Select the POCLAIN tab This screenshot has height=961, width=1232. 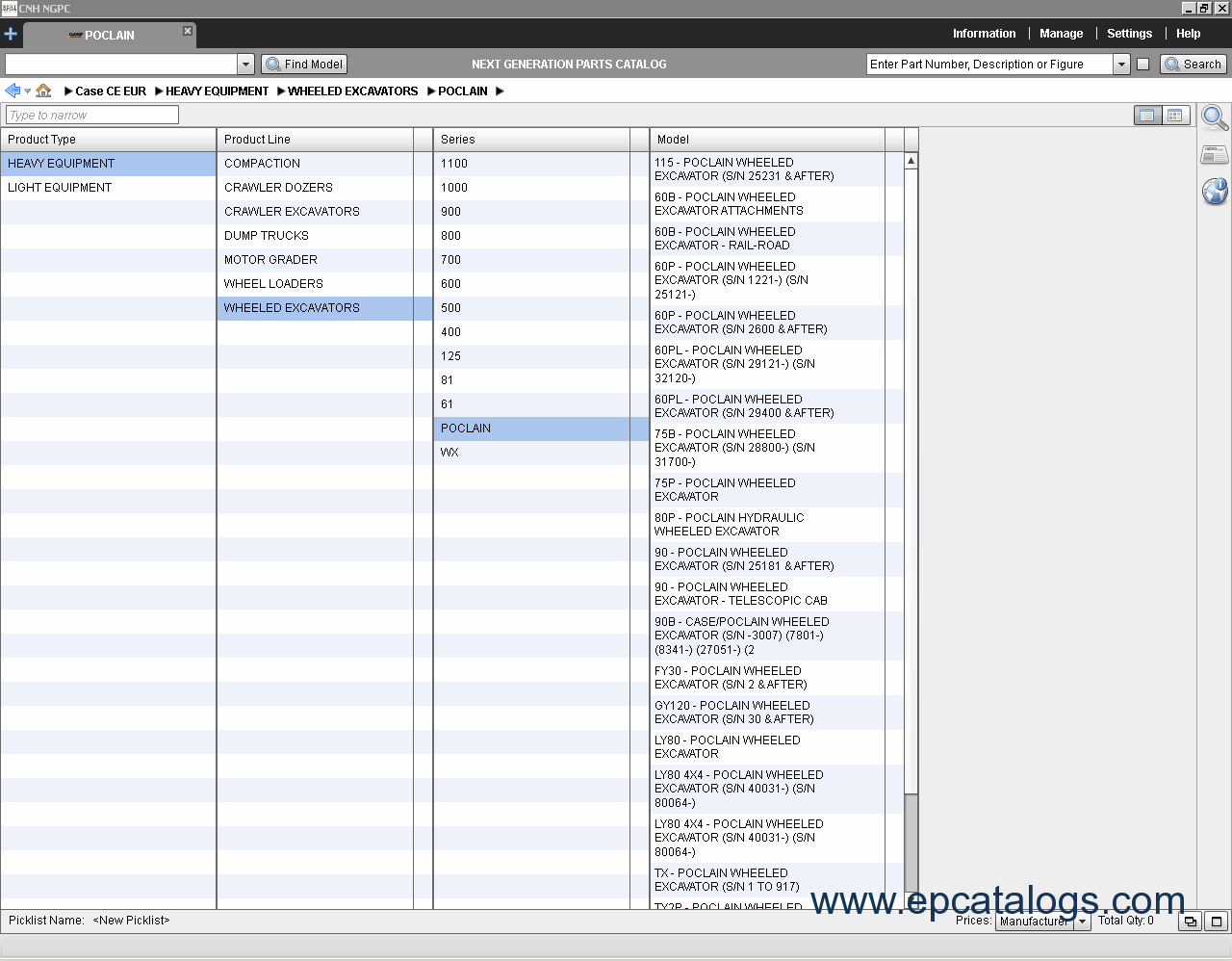(x=109, y=36)
